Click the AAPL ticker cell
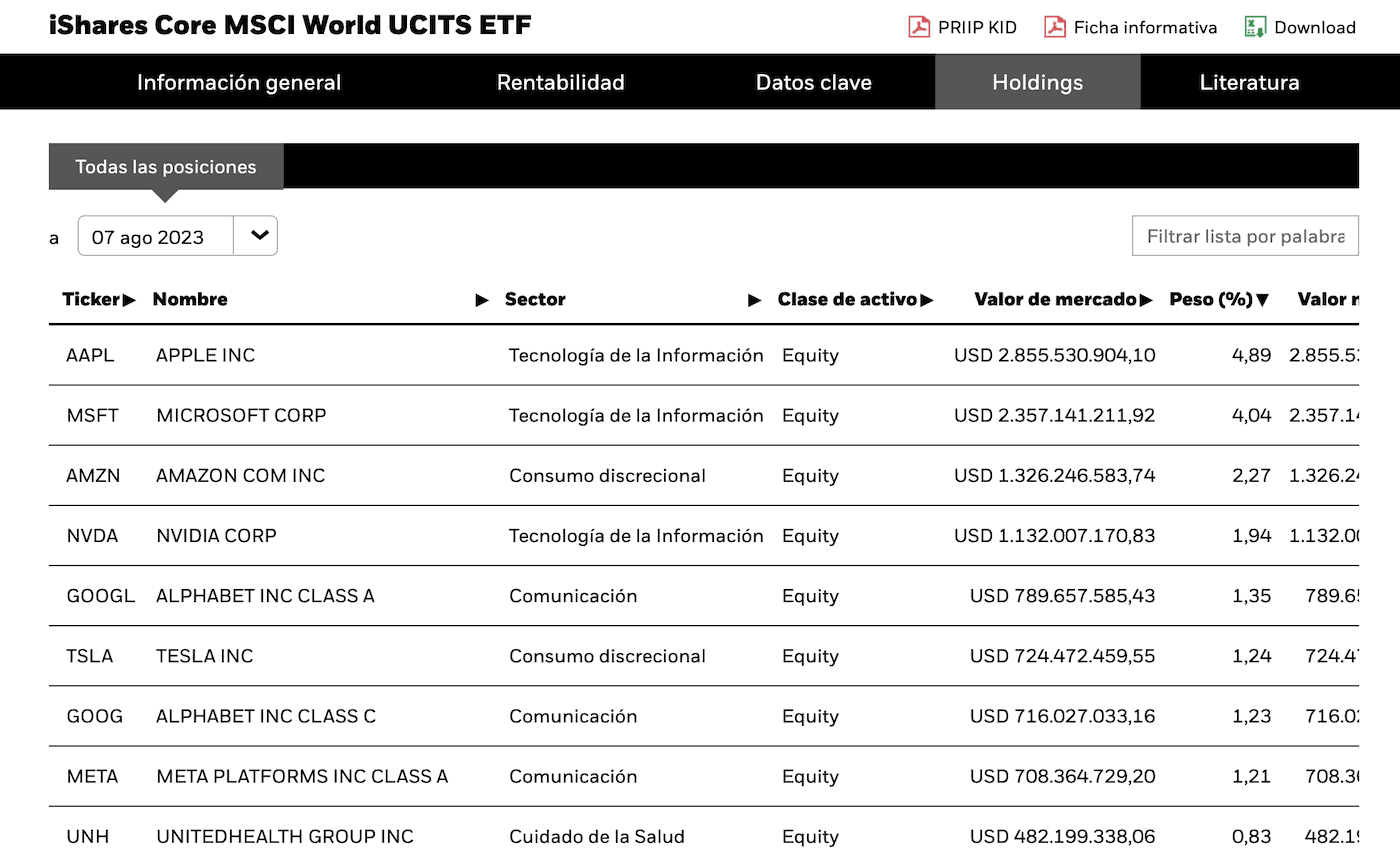The width and height of the screenshot is (1400, 865). pyautogui.click(x=90, y=355)
